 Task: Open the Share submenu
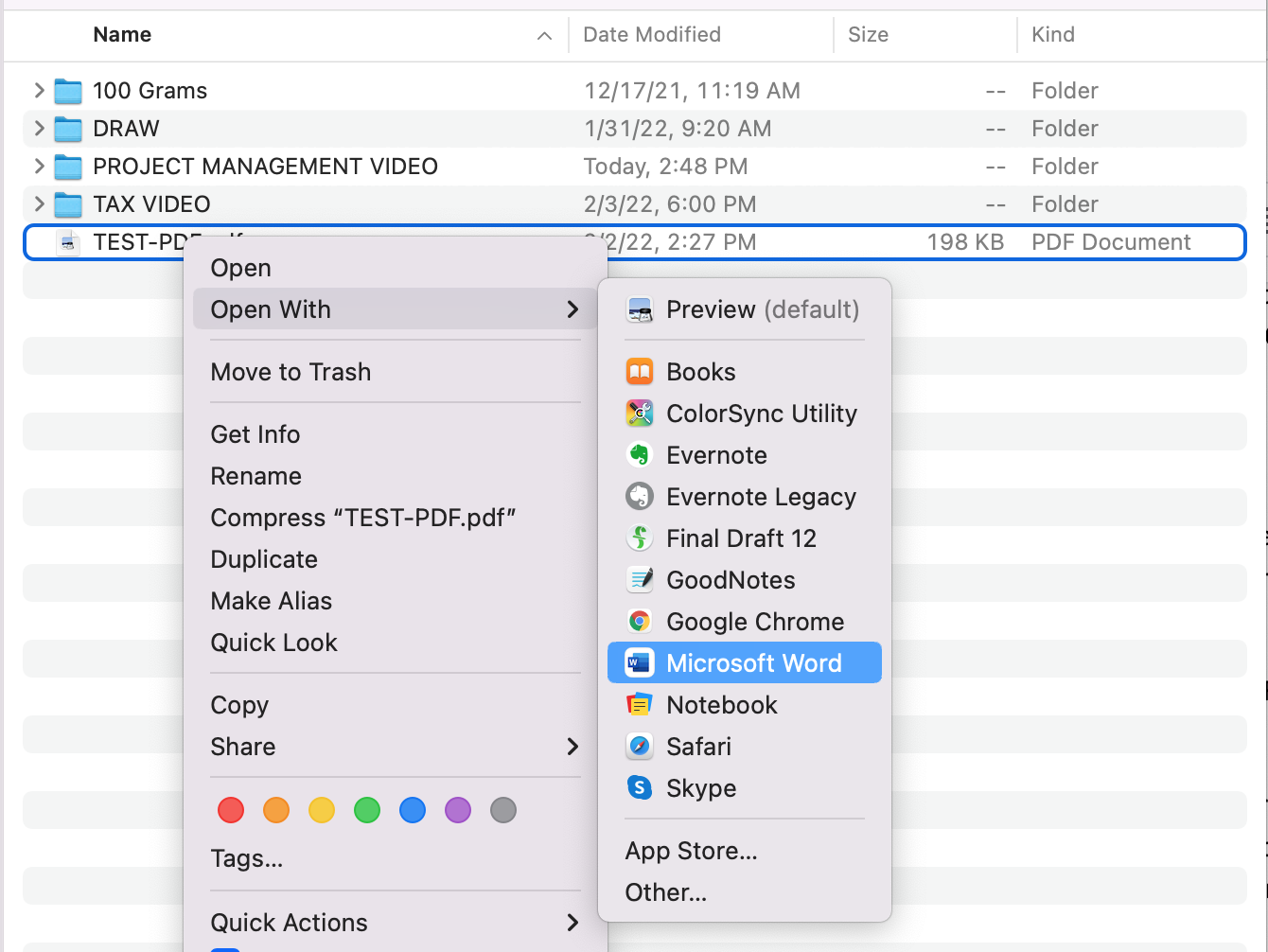pos(395,747)
